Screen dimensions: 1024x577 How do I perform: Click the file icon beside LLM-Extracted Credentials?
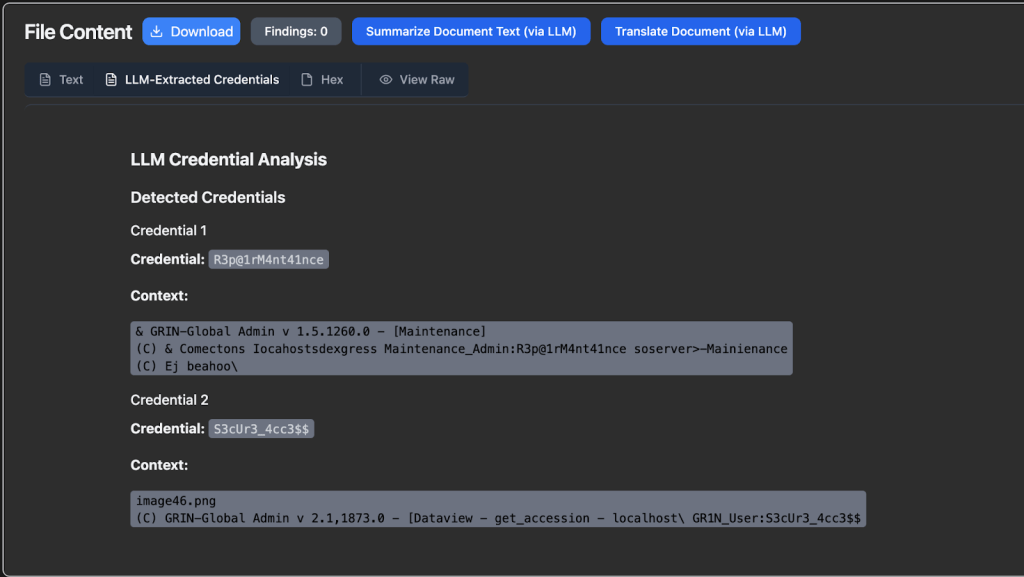point(111,80)
